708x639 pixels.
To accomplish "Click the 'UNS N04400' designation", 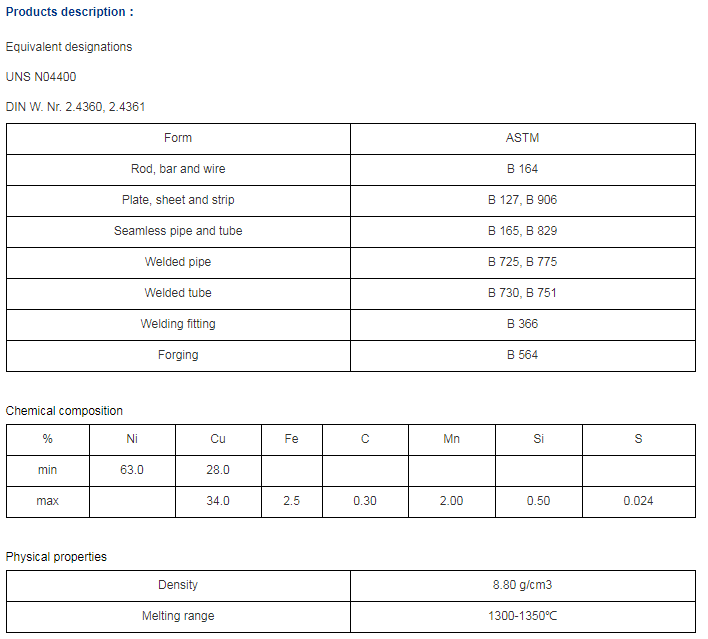I will [41, 77].
